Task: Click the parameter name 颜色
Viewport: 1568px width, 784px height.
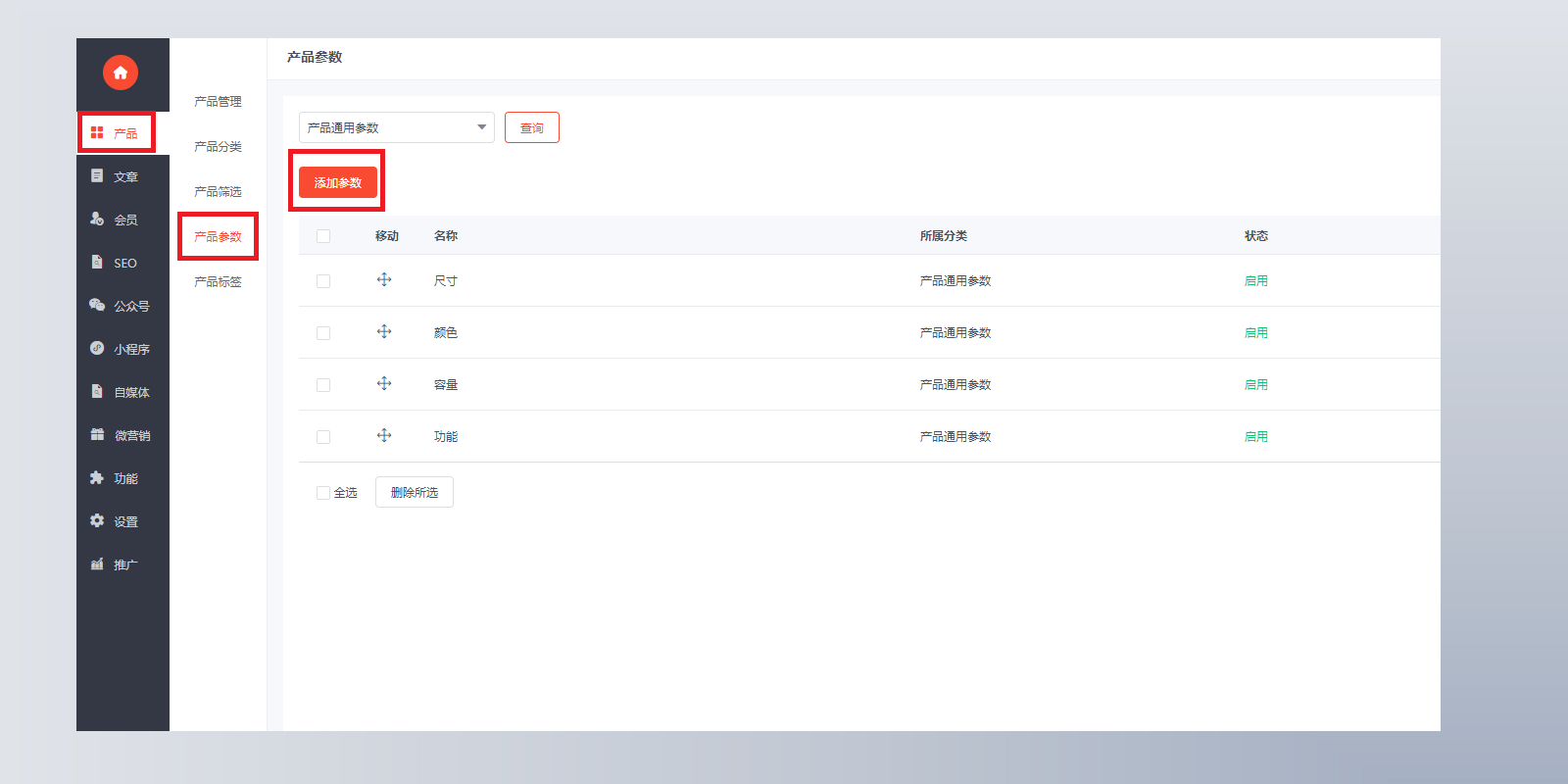Action: [x=446, y=333]
